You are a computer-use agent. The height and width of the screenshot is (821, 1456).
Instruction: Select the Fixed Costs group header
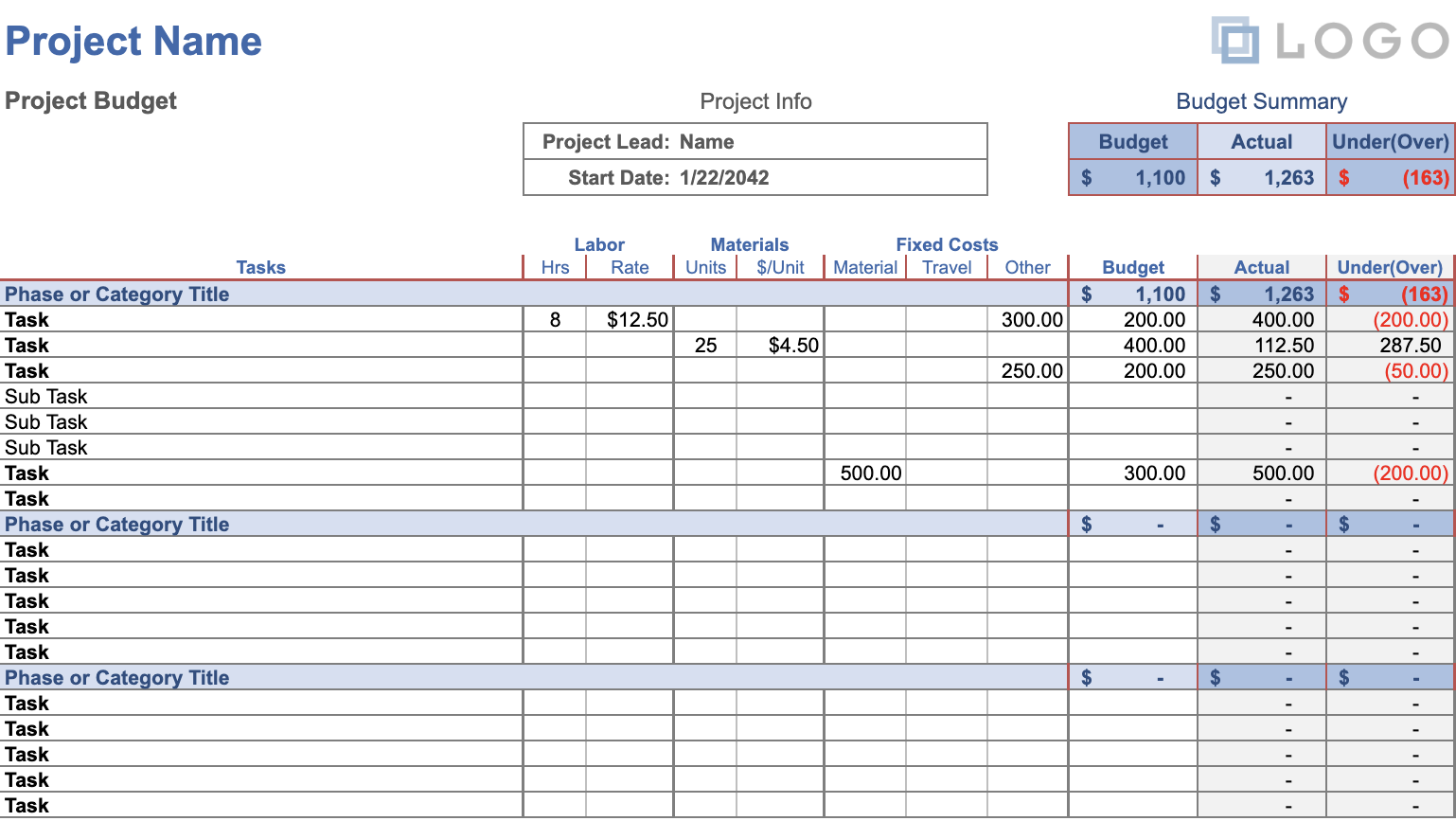(947, 244)
